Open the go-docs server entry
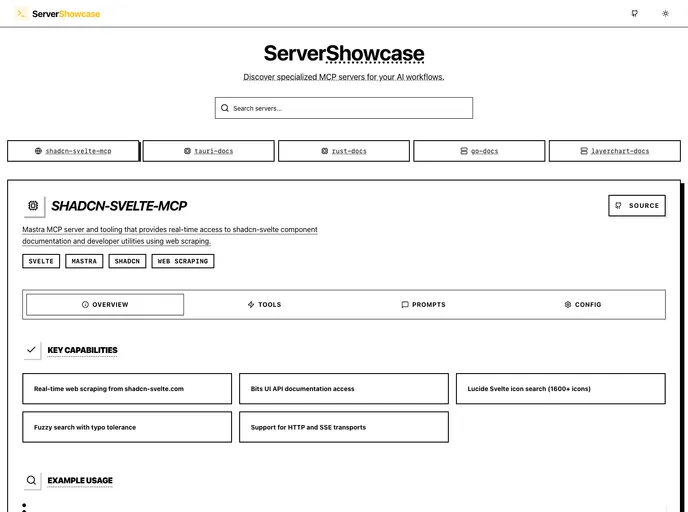Screen dimensions: 688x512 click(x=479, y=151)
